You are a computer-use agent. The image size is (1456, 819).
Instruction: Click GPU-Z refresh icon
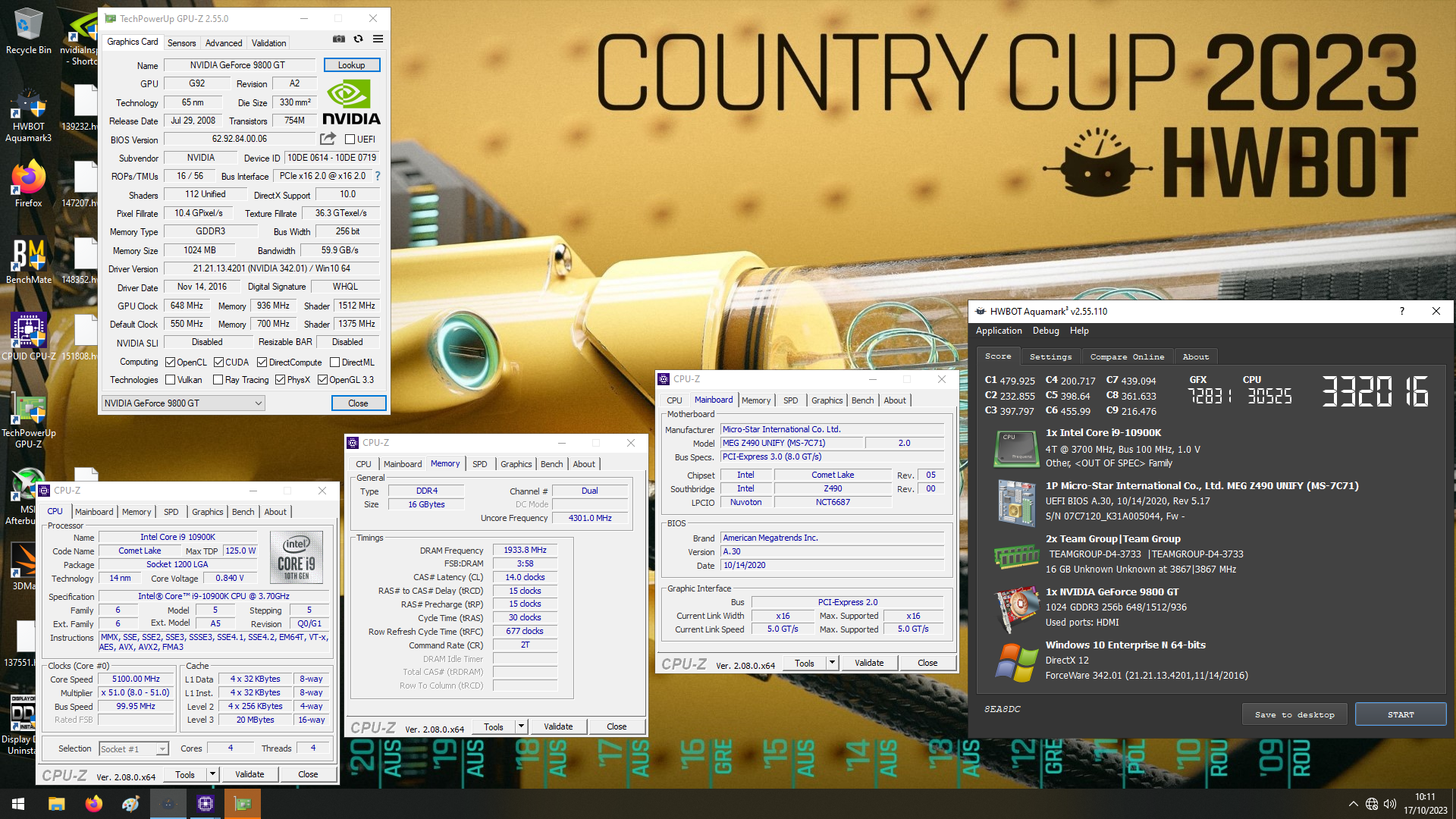click(358, 39)
